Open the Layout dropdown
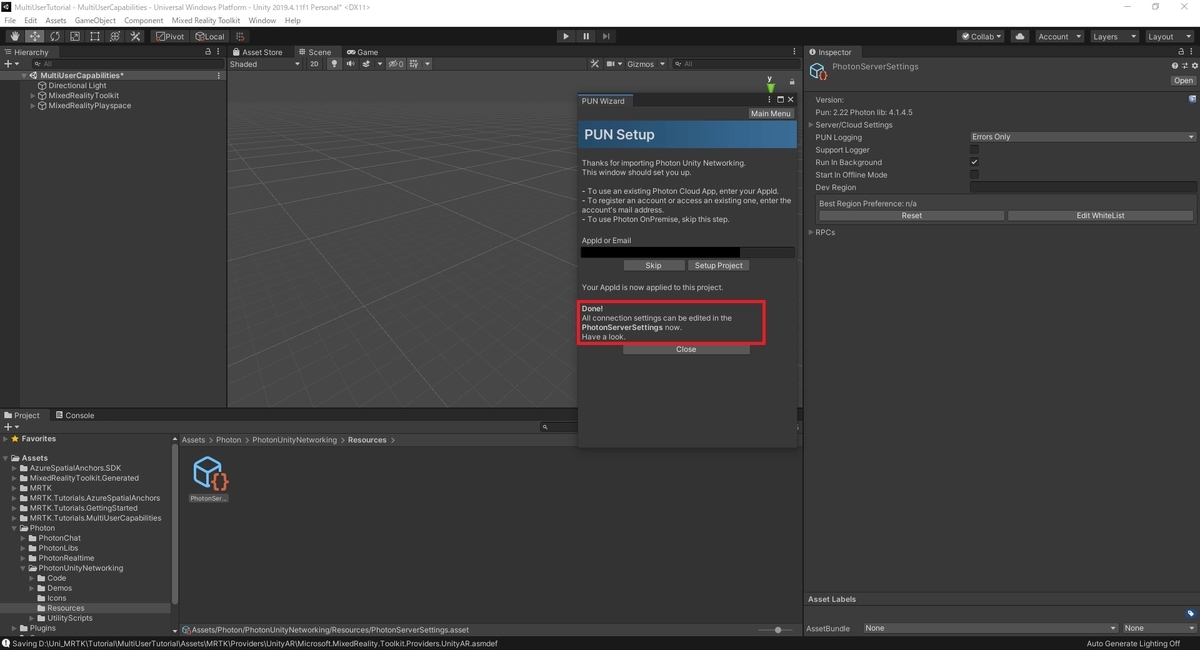 [1169, 36]
